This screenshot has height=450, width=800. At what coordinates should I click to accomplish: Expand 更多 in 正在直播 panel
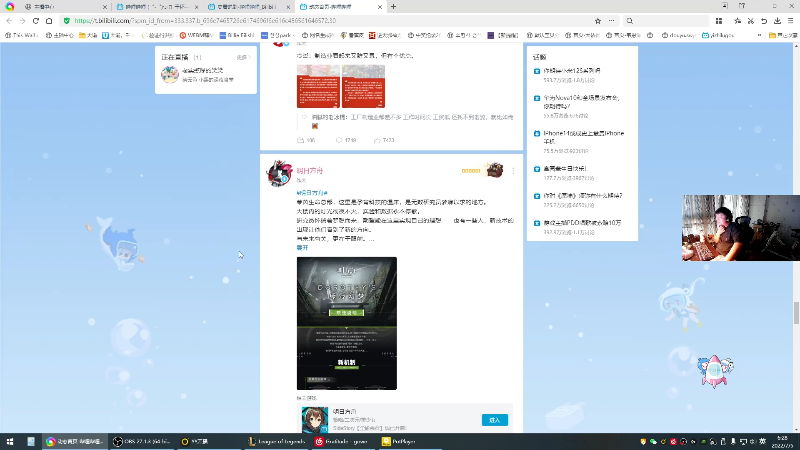(243, 57)
